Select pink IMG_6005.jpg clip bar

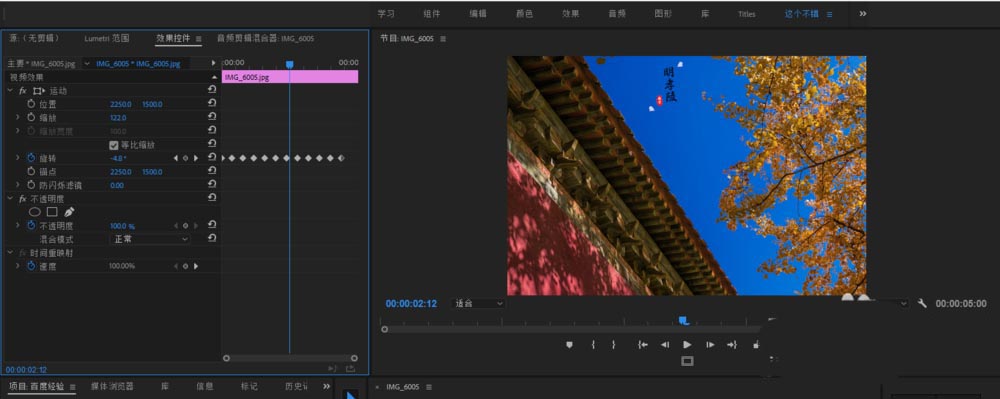coord(290,77)
